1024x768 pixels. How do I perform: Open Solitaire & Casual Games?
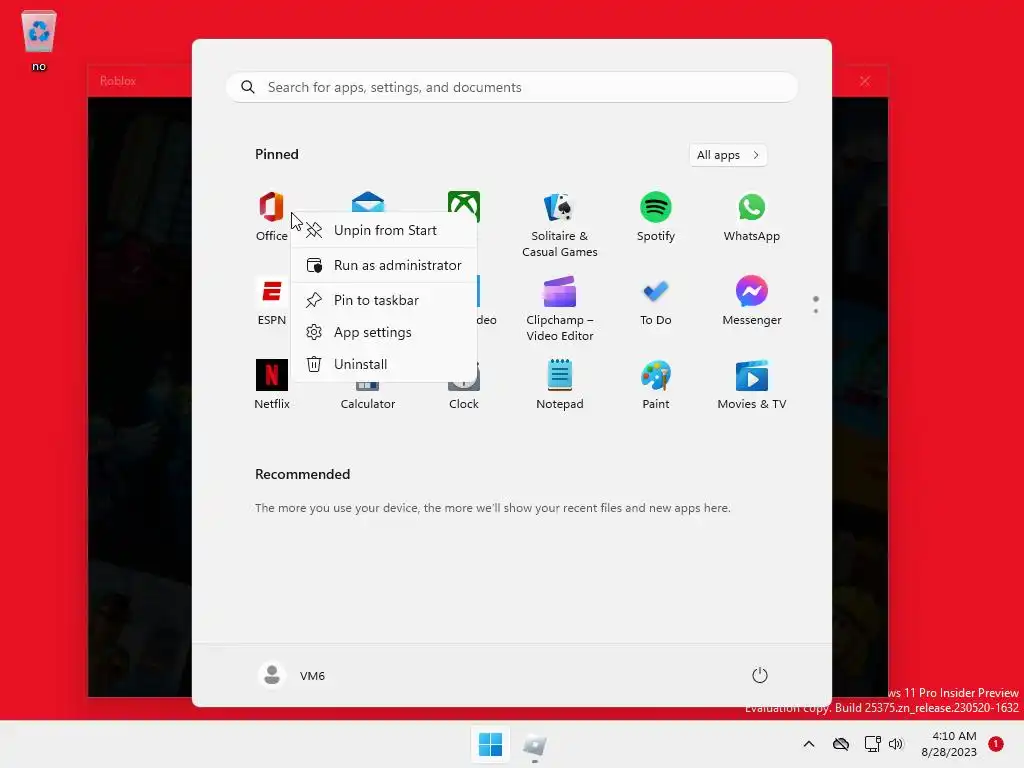tap(560, 224)
